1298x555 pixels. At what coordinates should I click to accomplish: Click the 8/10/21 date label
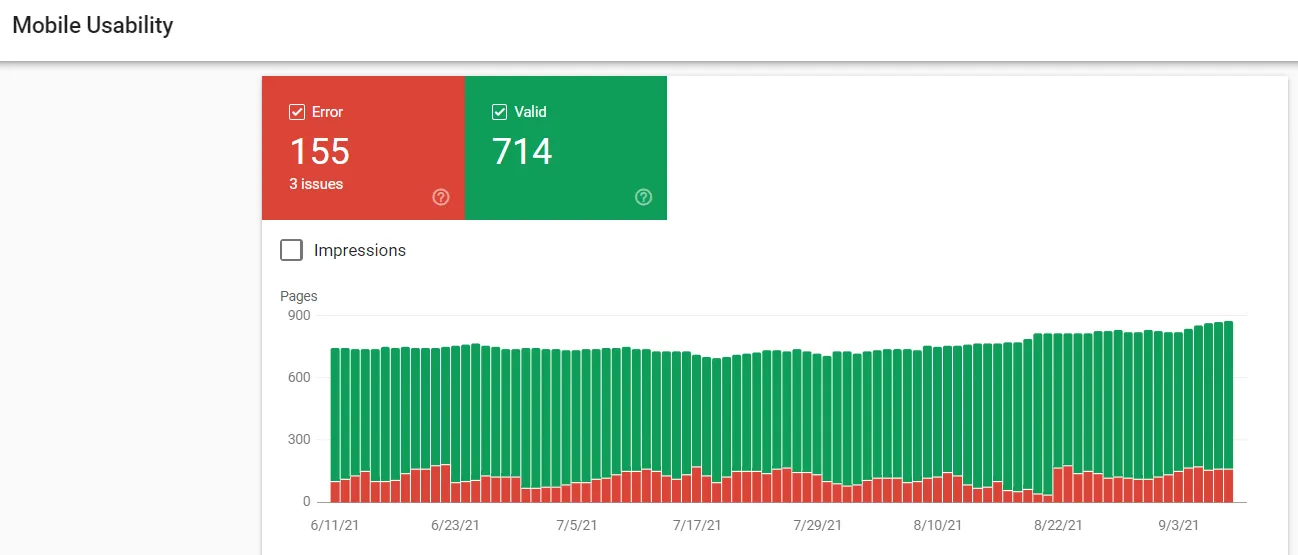coord(938,525)
